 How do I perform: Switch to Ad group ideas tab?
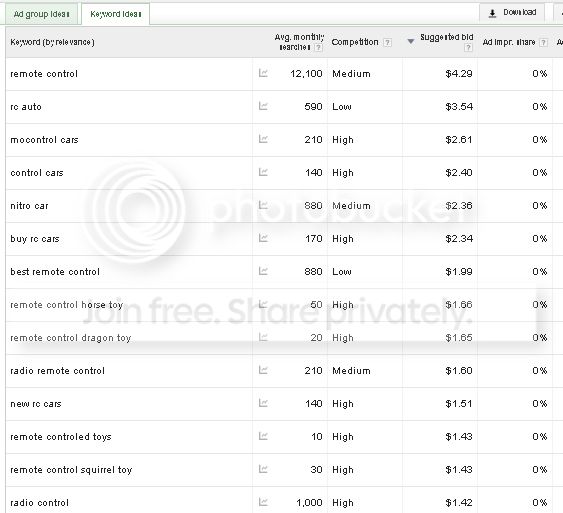(x=41, y=14)
